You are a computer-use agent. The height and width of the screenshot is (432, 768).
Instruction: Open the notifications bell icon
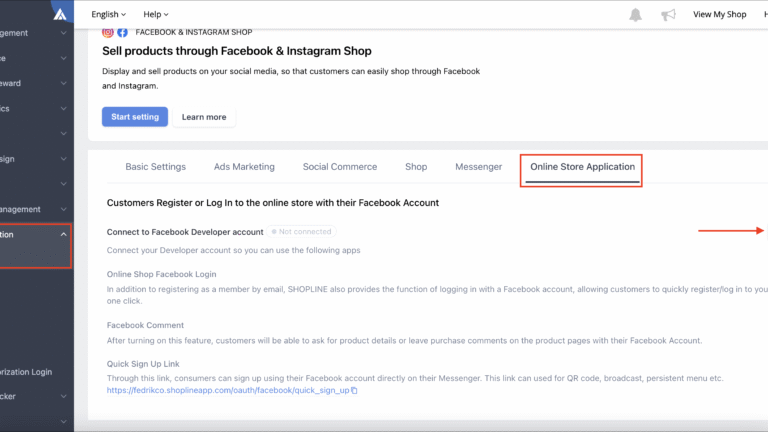pyautogui.click(x=635, y=15)
